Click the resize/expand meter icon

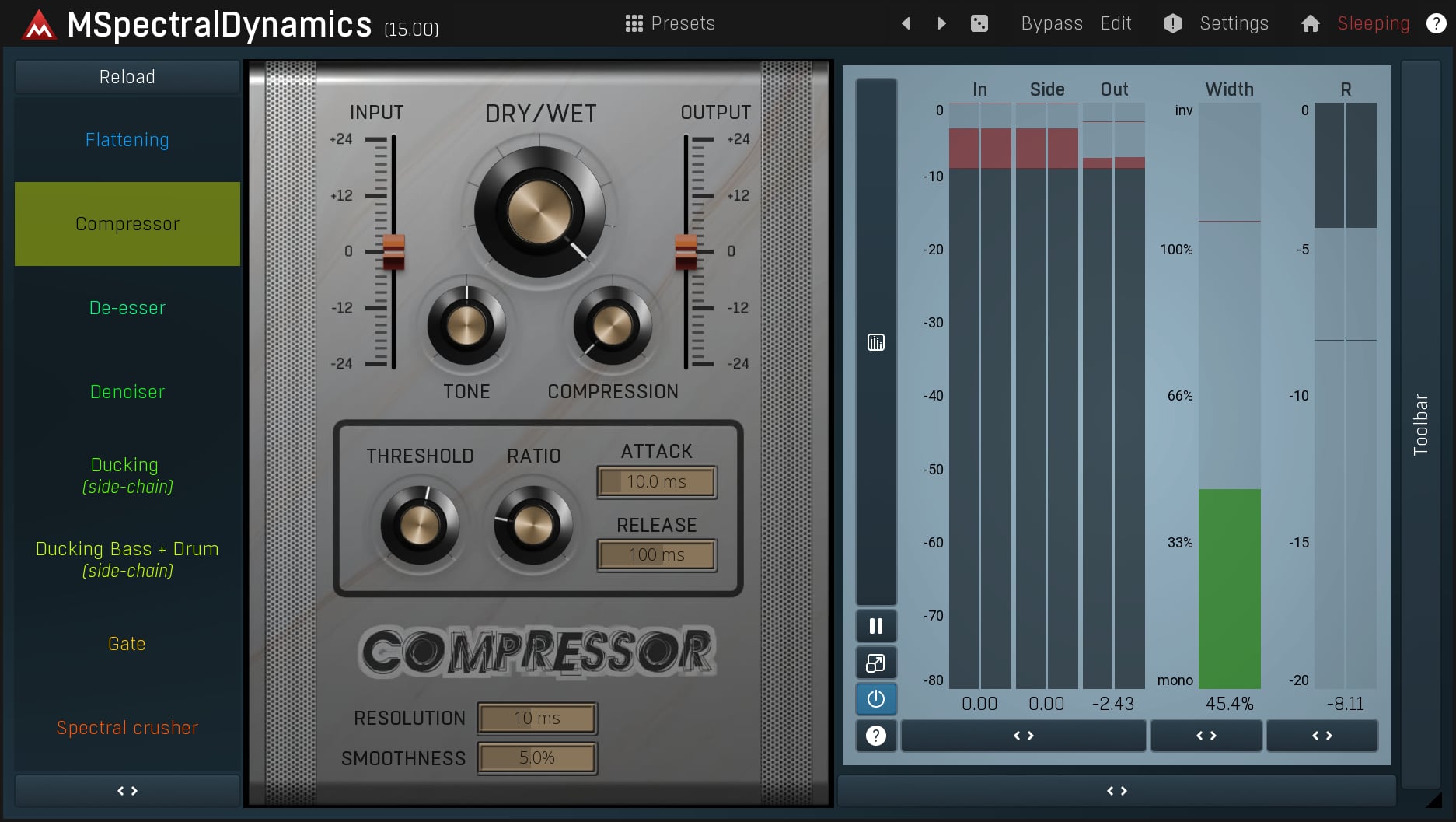click(876, 663)
